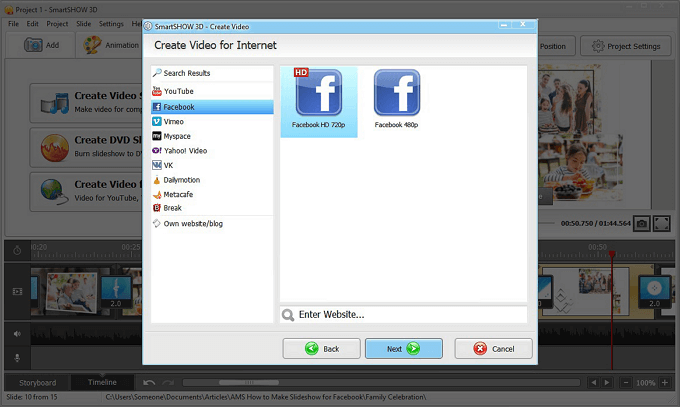
Task: Click the timeline scroll right arrow
Action: 607,383
